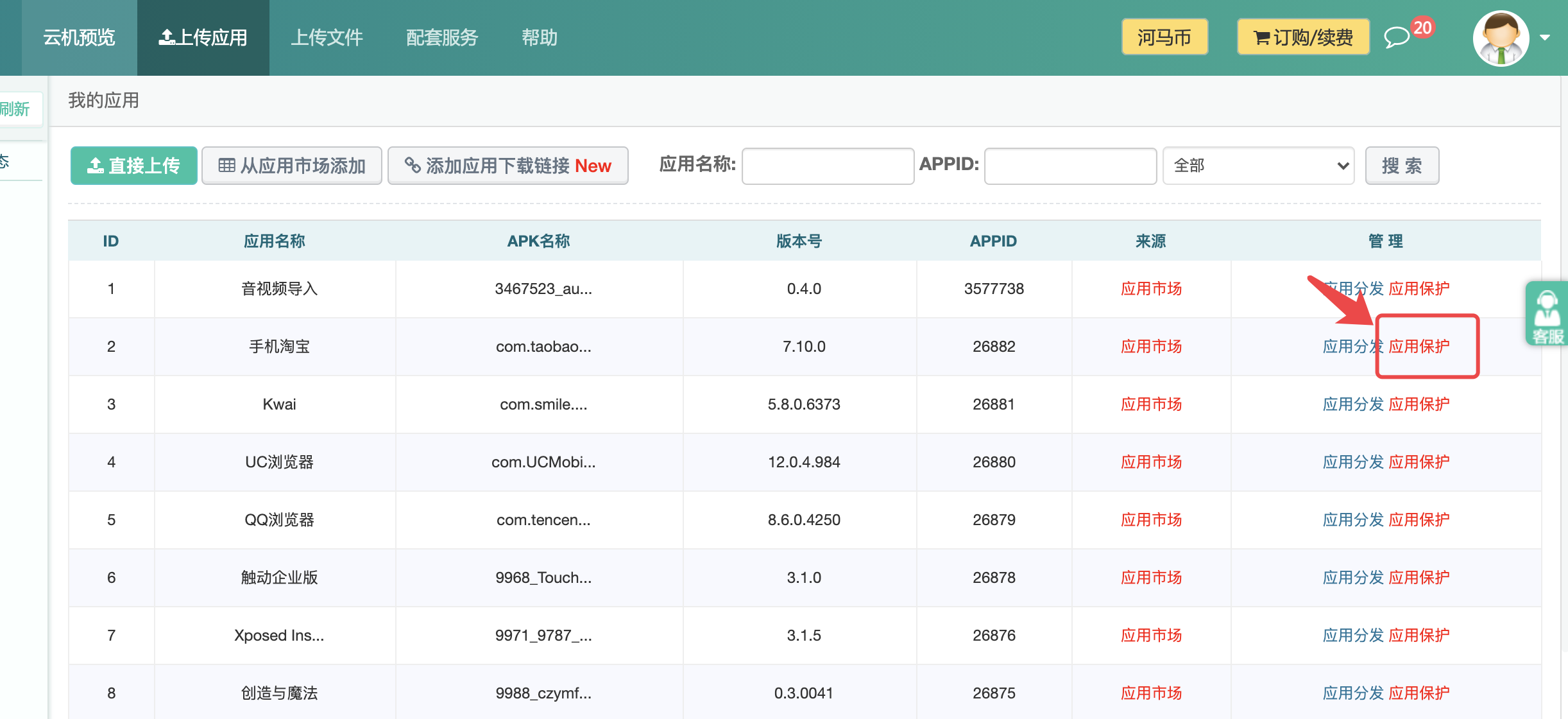The height and width of the screenshot is (719, 1568).
Task: Click the 搜 索 search button
Action: pos(1402,166)
